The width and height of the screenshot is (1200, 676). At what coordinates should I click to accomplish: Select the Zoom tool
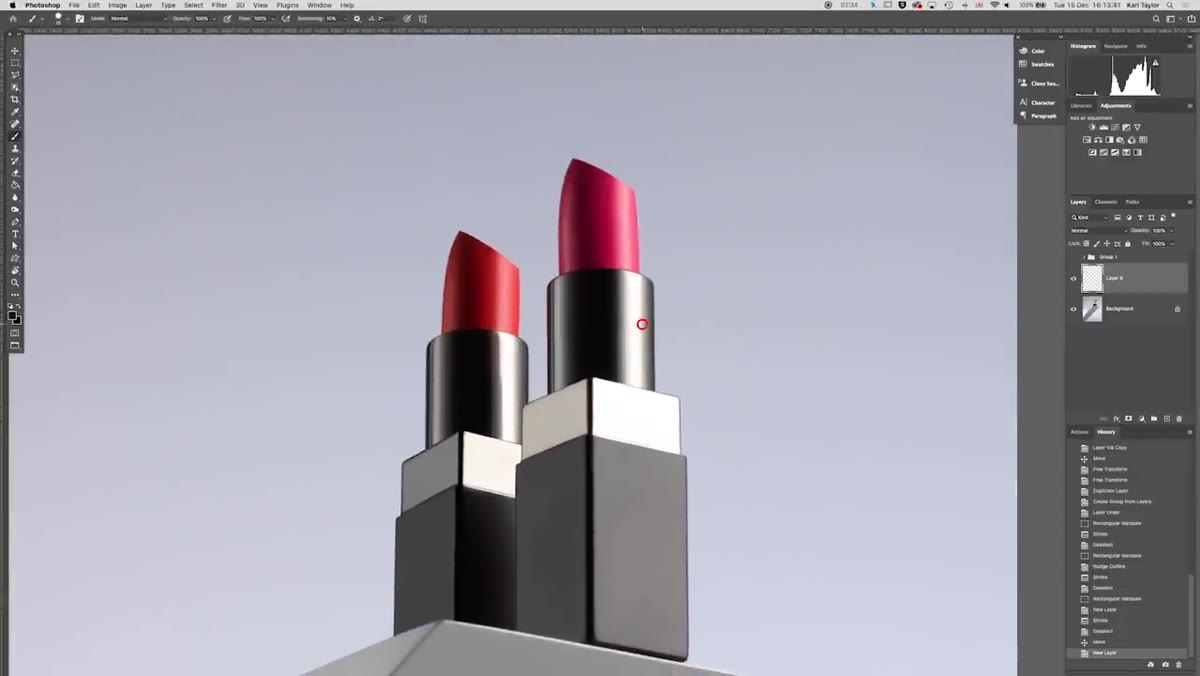14,282
